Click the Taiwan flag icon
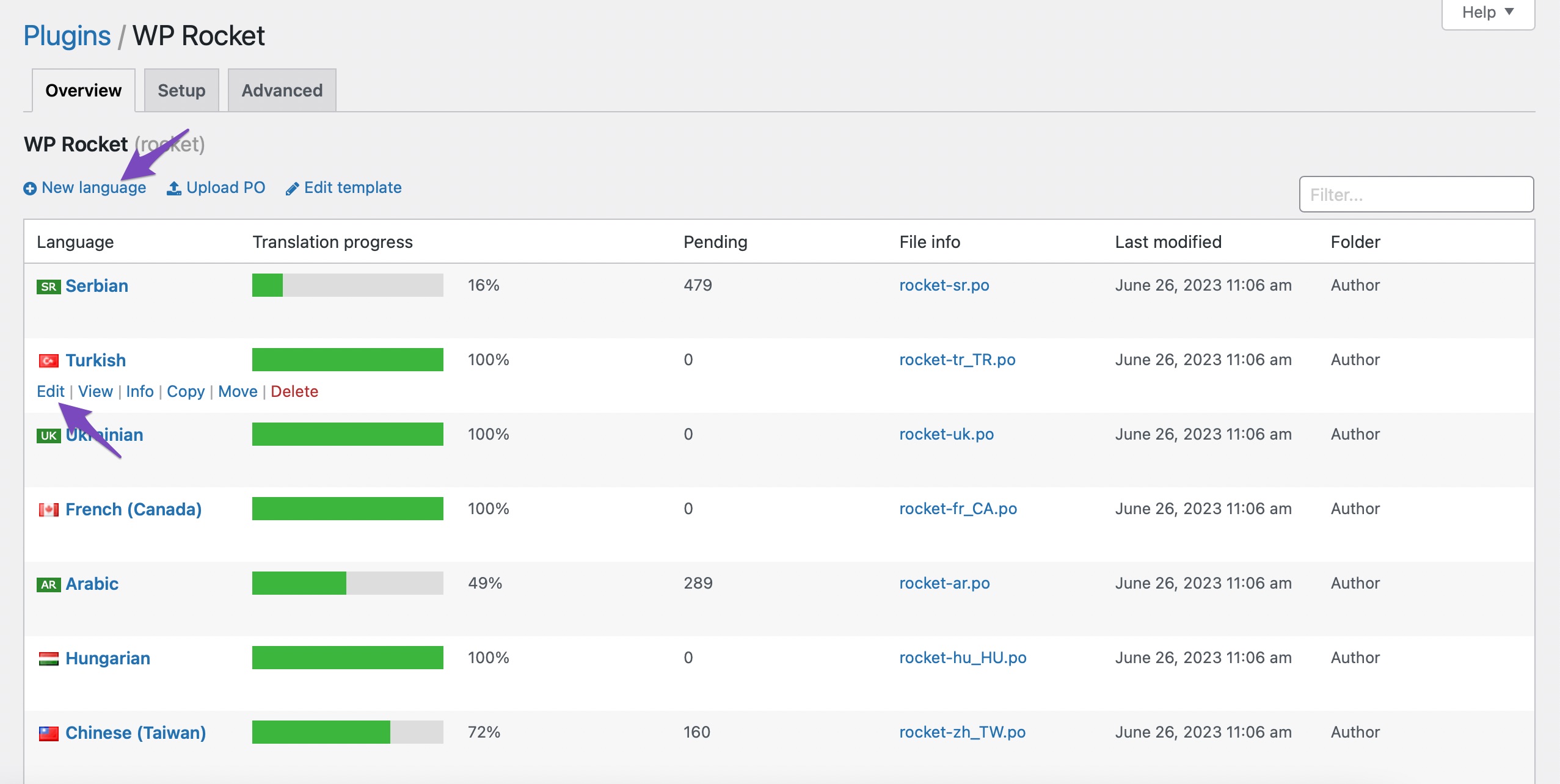The height and width of the screenshot is (784, 1560). tap(48, 733)
